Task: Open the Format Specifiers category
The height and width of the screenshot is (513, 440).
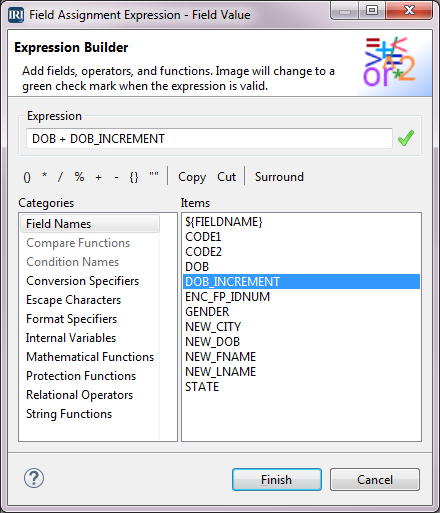Action: [72, 319]
